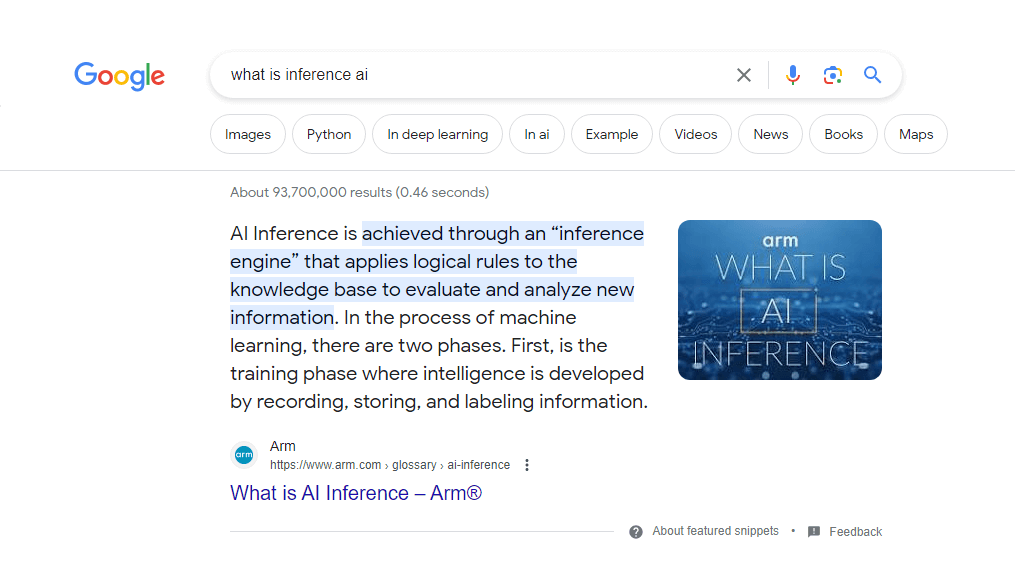Open 'About featured snippets' link
Screen dimensions: 1015x565
point(715,531)
